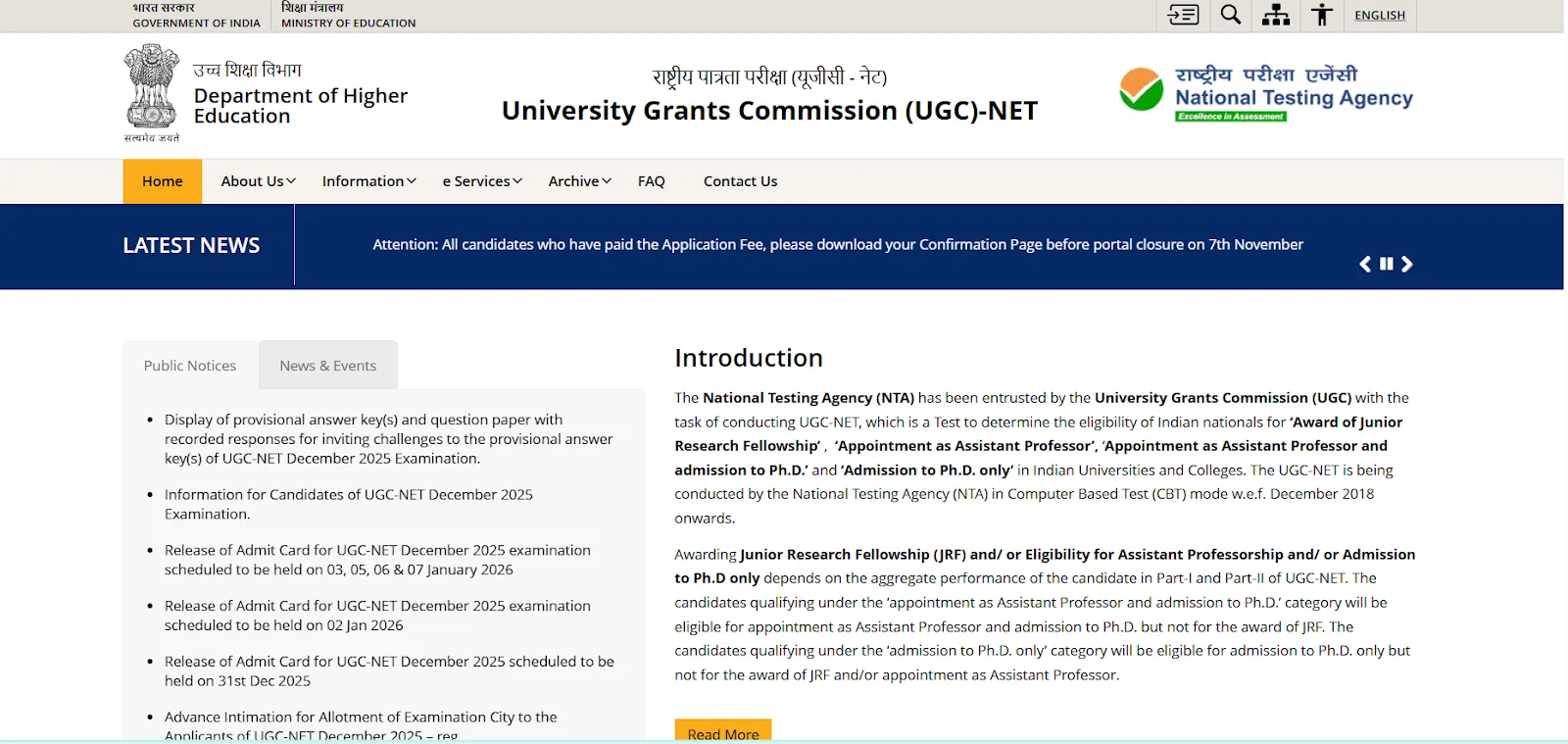This screenshot has width=1568, height=744.
Task: Click the skip to main content icon
Action: [x=1183, y=15]
